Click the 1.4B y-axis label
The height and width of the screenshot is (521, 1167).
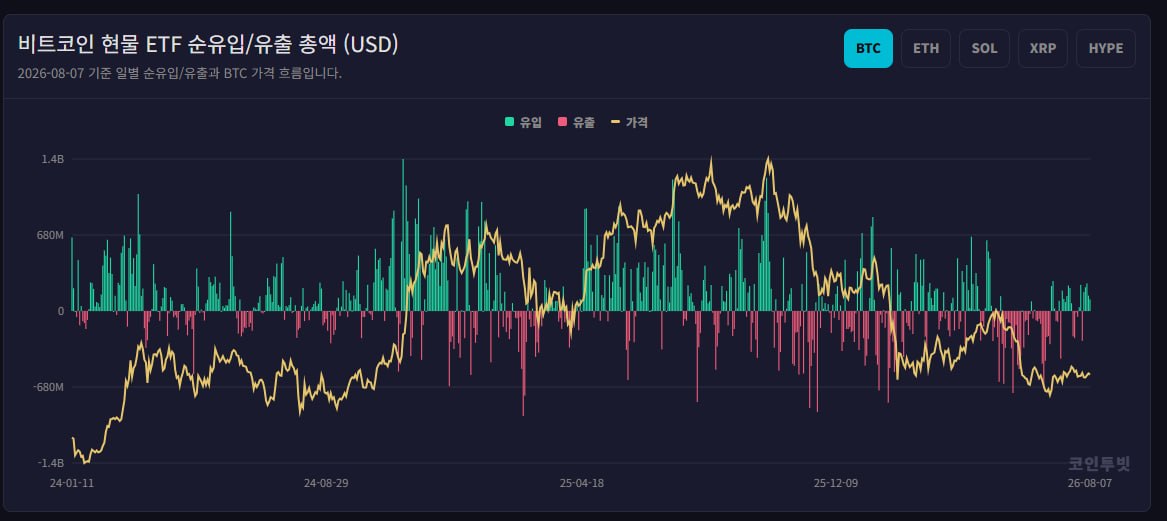[53, 159]
